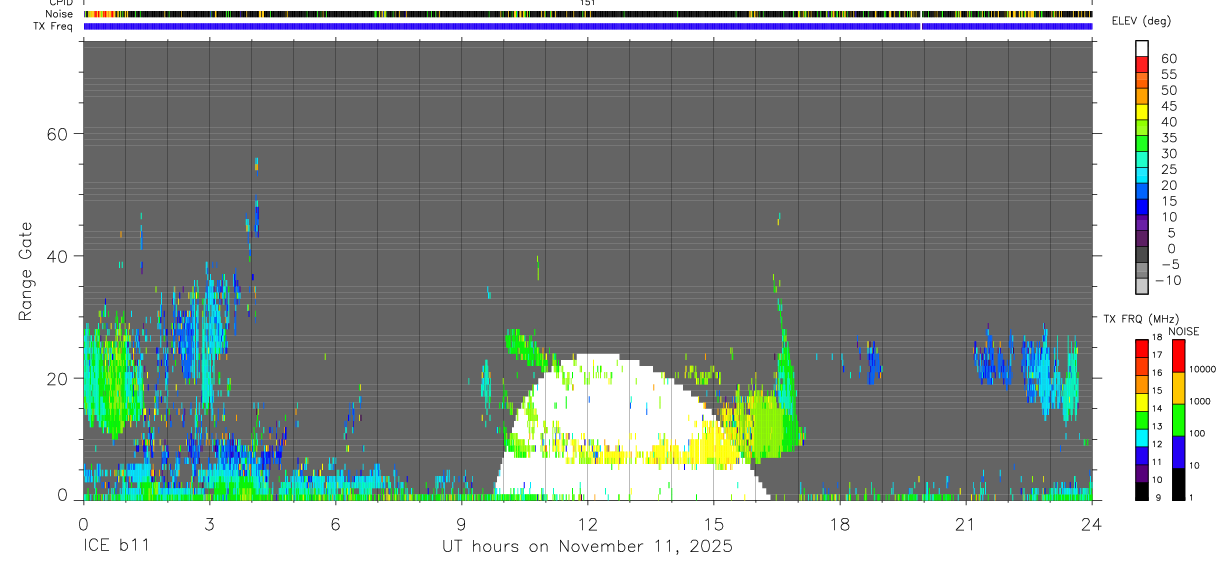1228x567 pixels.
Task: Click the 'UT hours on November 11, 2025' axis title
Action: (x=588, y=547)
